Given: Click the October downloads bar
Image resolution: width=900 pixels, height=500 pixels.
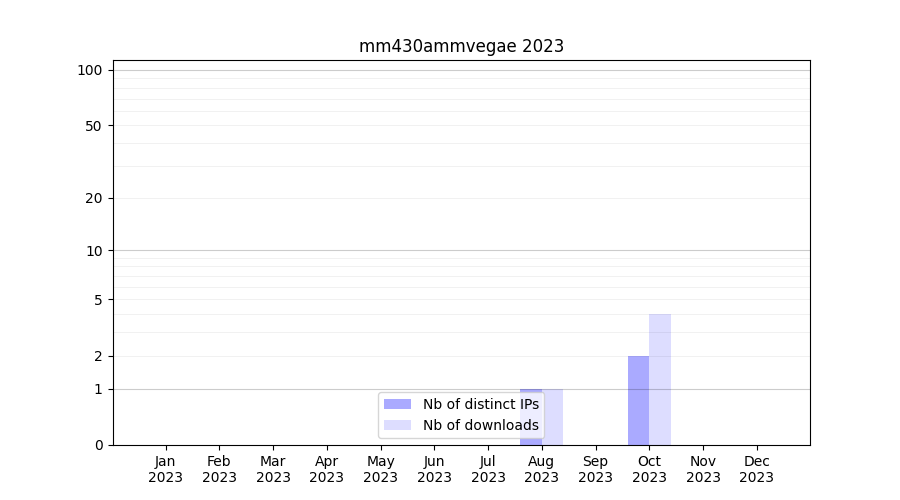Looking at the screenshot, I should 660,380.
